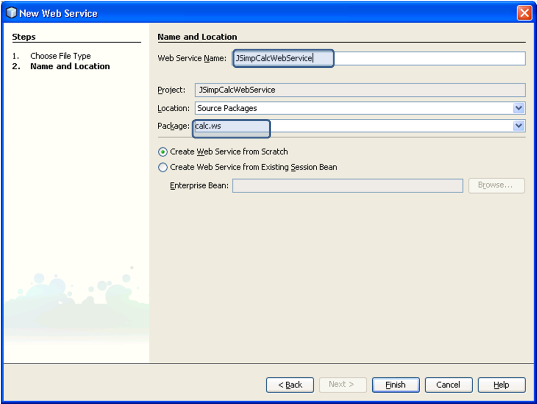Click Finish to create the web service

click(x=396, y=385)
